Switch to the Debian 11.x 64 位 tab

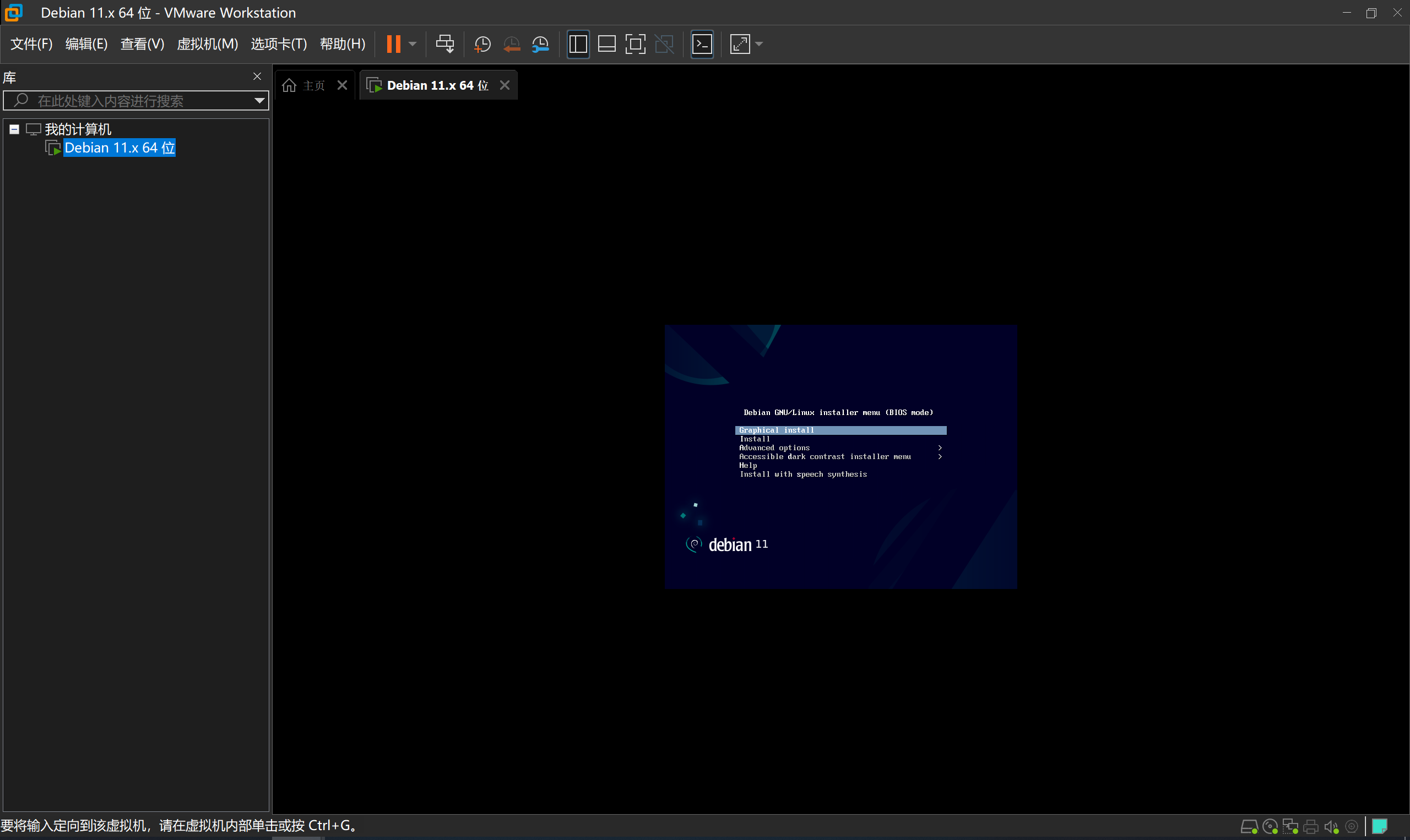point(437,85)
